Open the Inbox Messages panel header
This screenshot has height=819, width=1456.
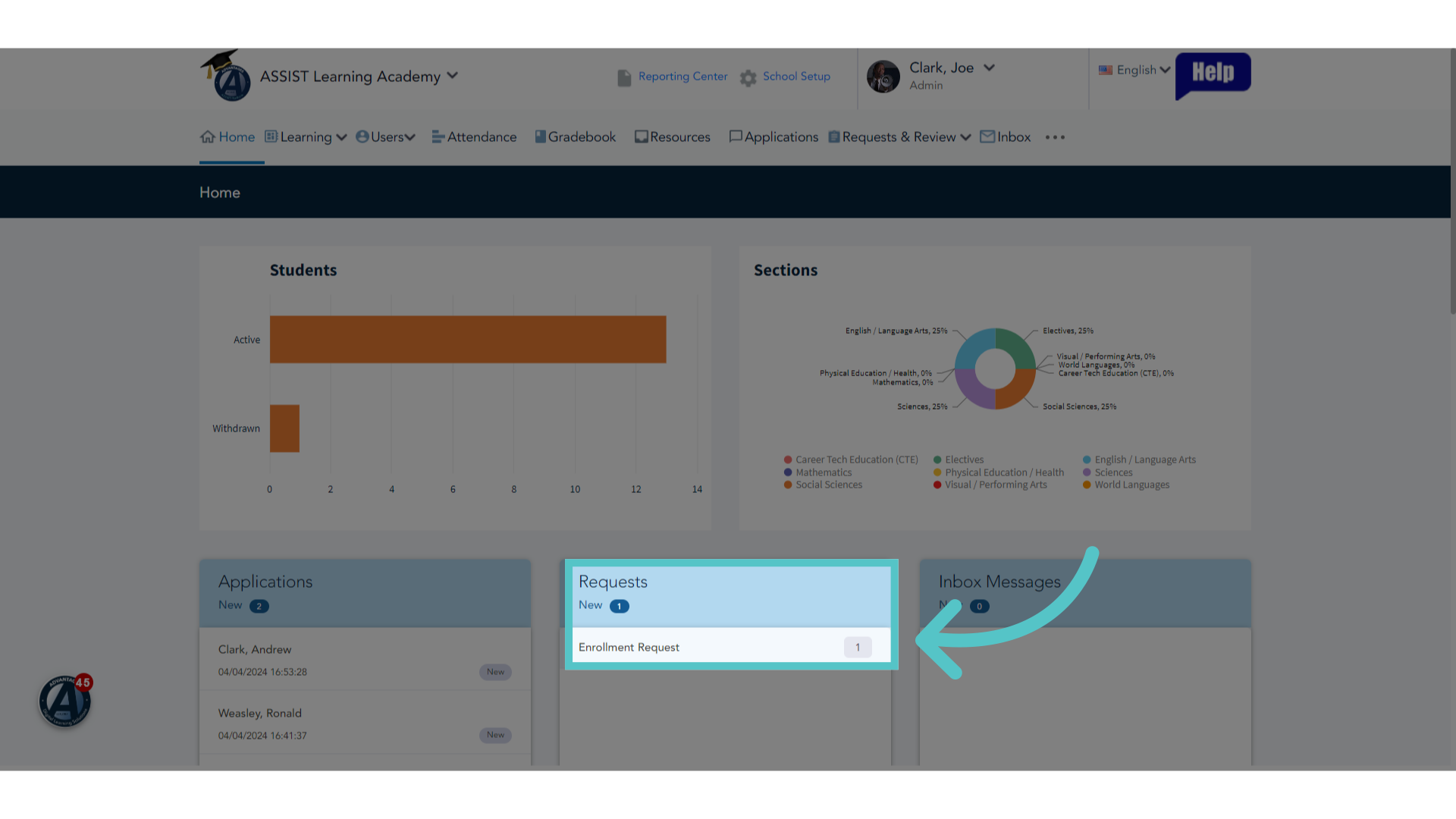[x=1085, y=593]
